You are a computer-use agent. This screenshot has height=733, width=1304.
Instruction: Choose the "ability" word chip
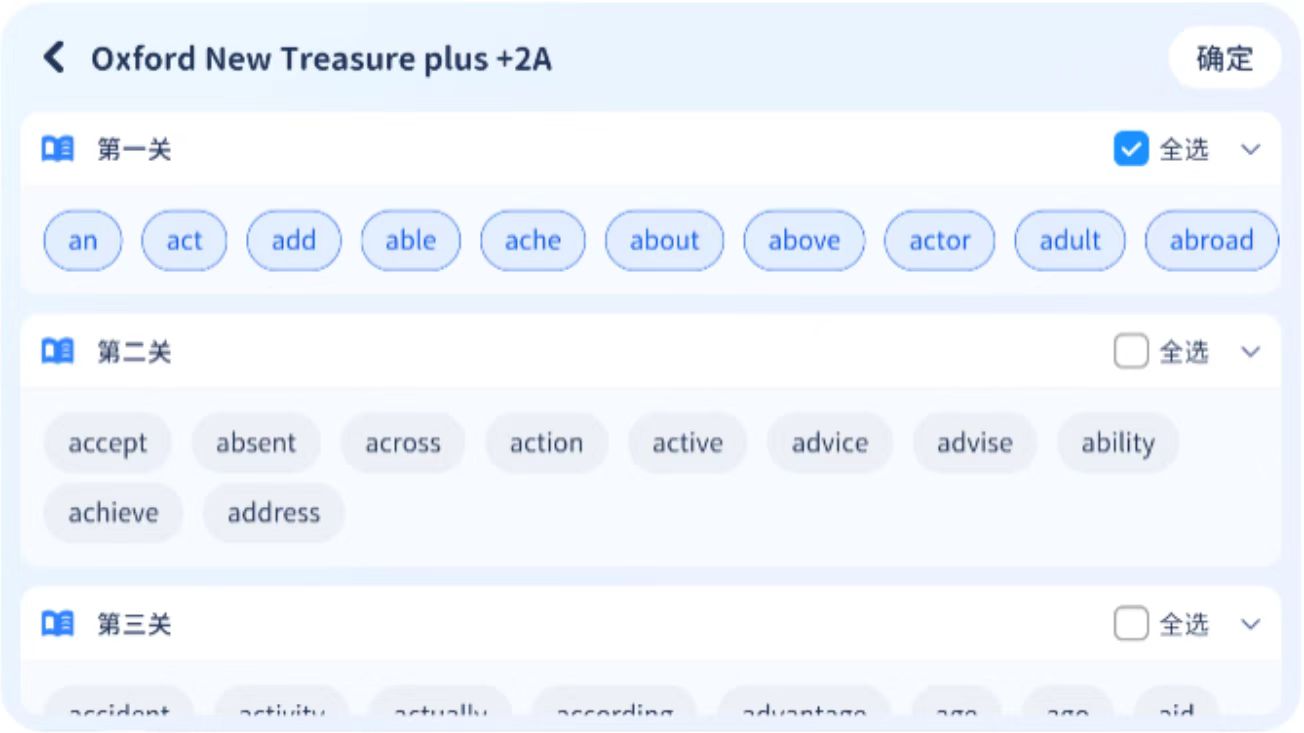click(x=1118, y=443)
